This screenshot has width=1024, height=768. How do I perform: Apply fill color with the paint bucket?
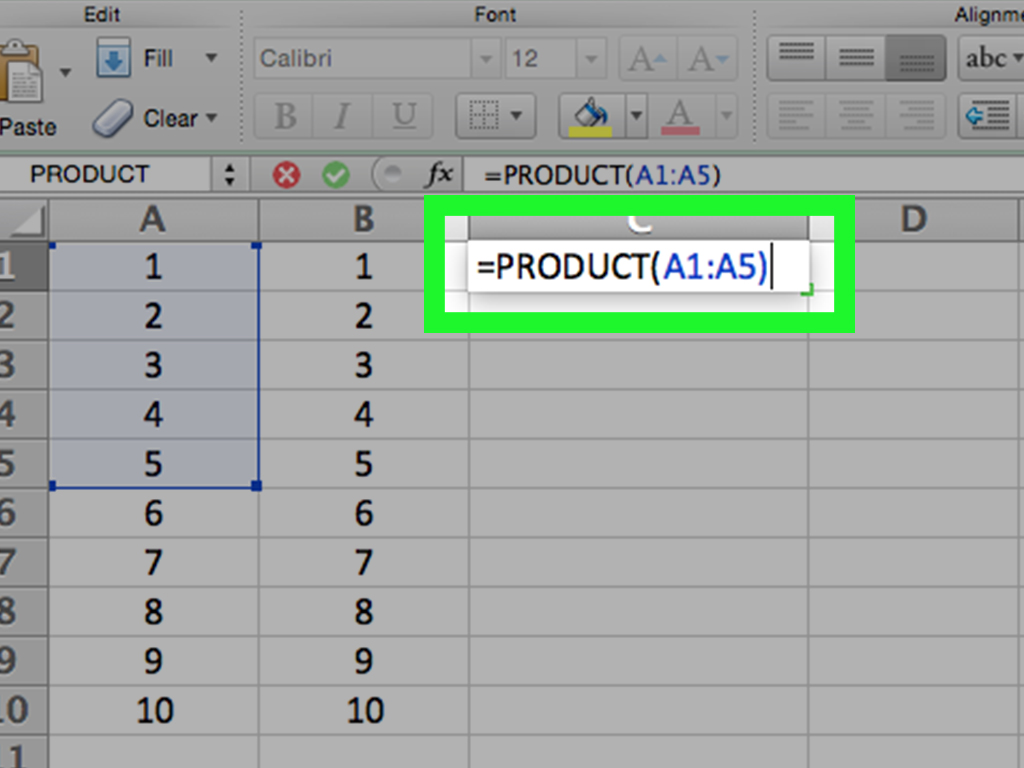click(591, 116)
